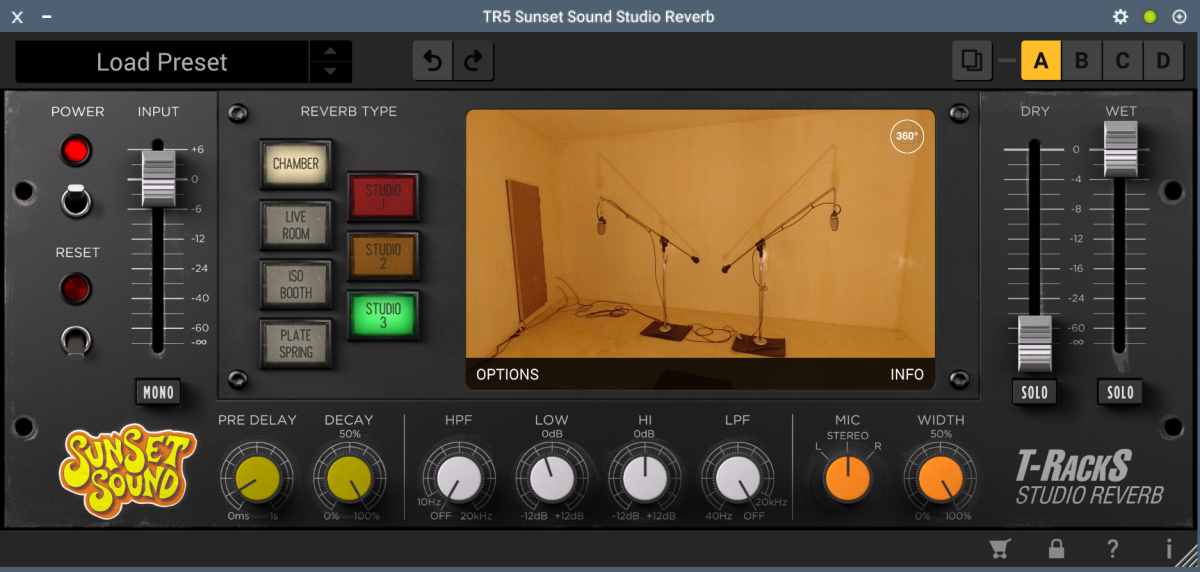Viewport: 1200px width, 572px height.
Task: Choose the red STUDIO 1 button
Action: [383, 197]
